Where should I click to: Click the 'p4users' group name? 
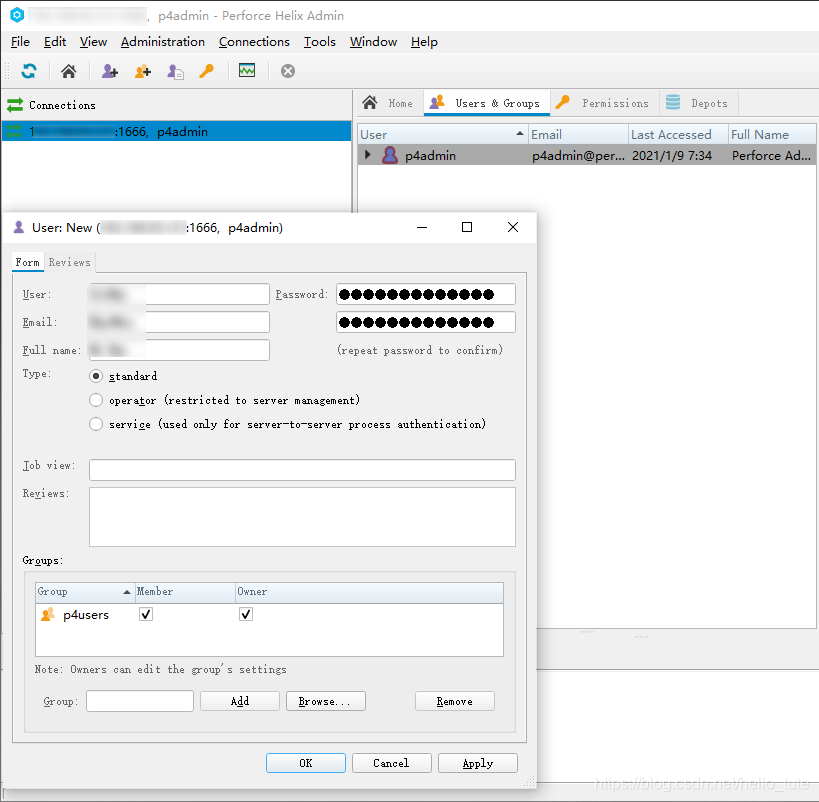point(86,614)
